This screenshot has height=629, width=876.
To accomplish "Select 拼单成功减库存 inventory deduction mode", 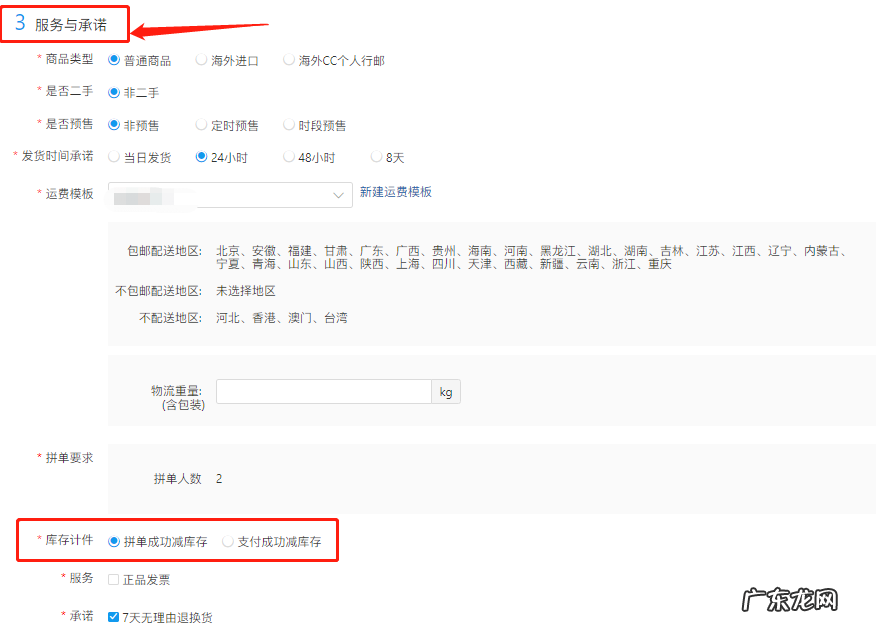I will [x=115, y=540].
